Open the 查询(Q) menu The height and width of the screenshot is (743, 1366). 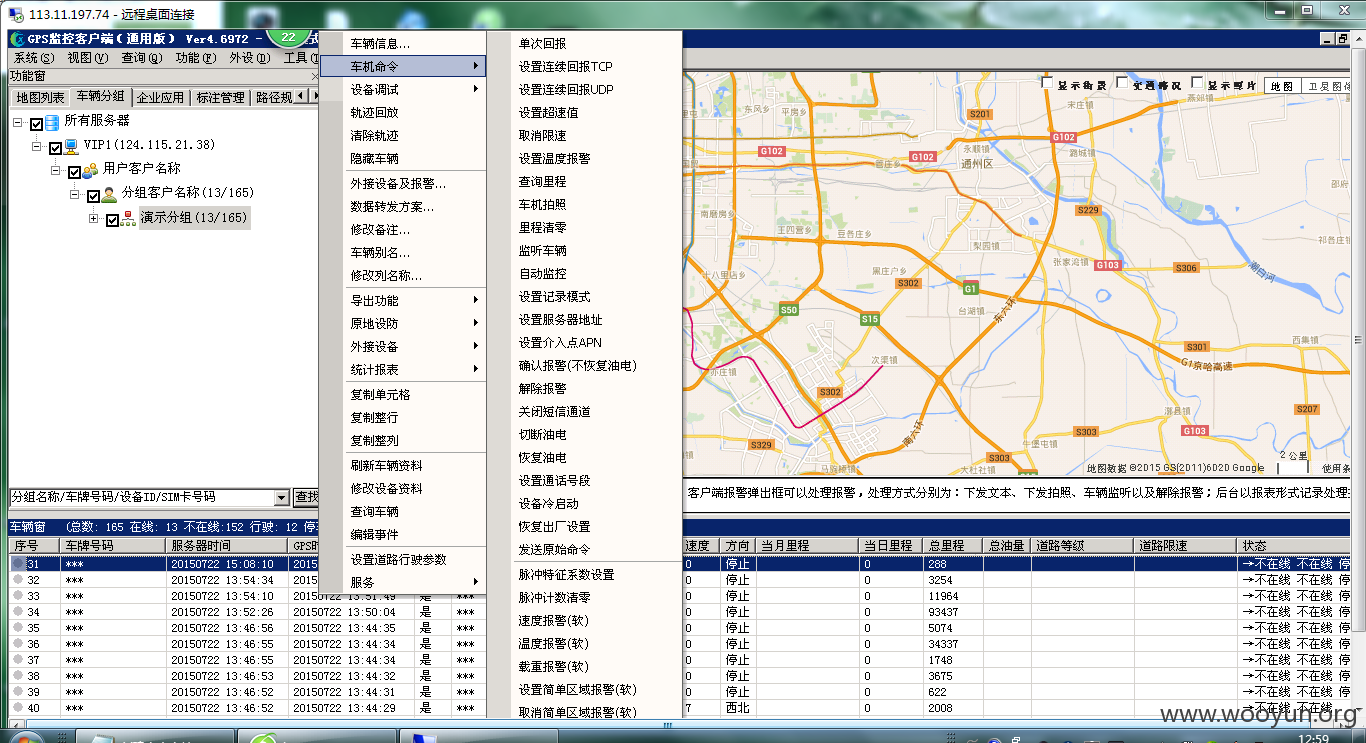click(142, 58)
